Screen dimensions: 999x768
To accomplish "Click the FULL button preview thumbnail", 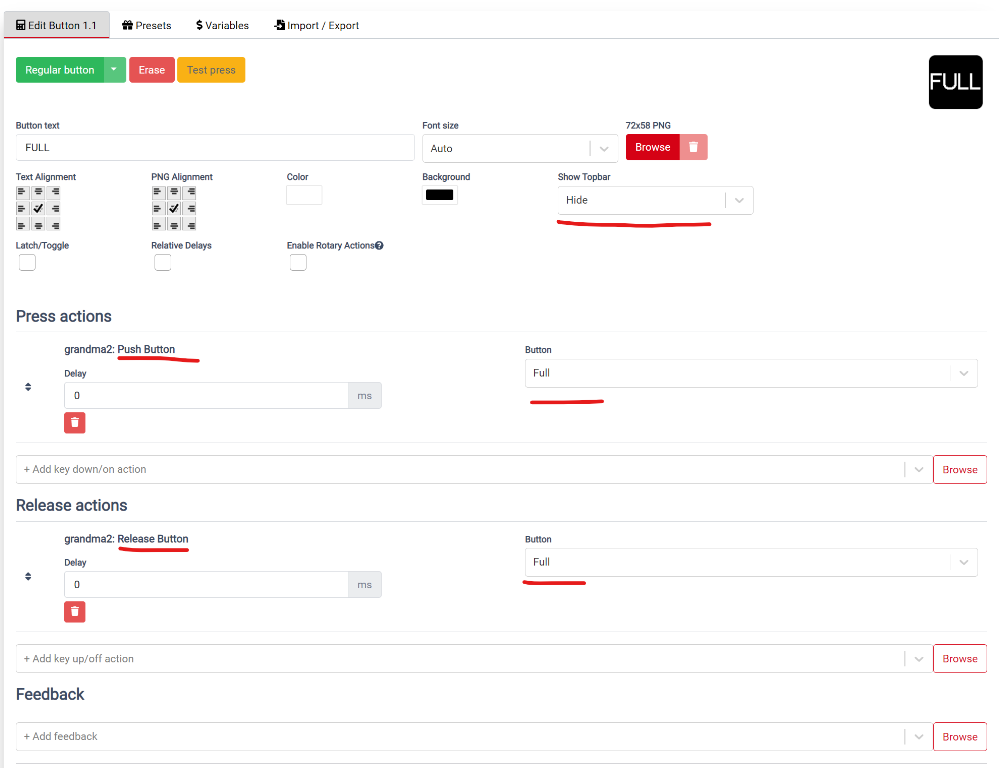I will (x=955, y=82).
